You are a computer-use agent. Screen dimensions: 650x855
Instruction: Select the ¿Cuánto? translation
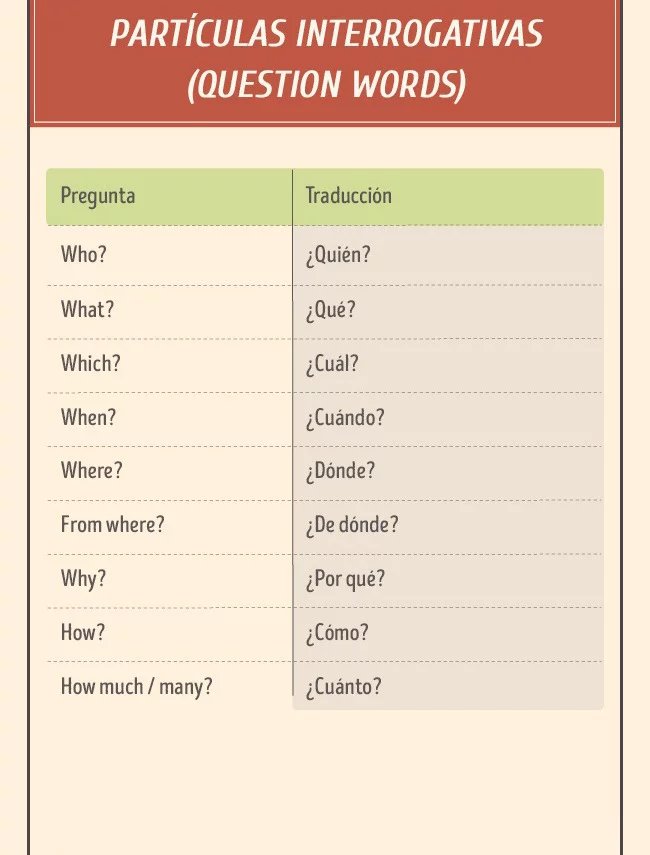coord(344,687)
